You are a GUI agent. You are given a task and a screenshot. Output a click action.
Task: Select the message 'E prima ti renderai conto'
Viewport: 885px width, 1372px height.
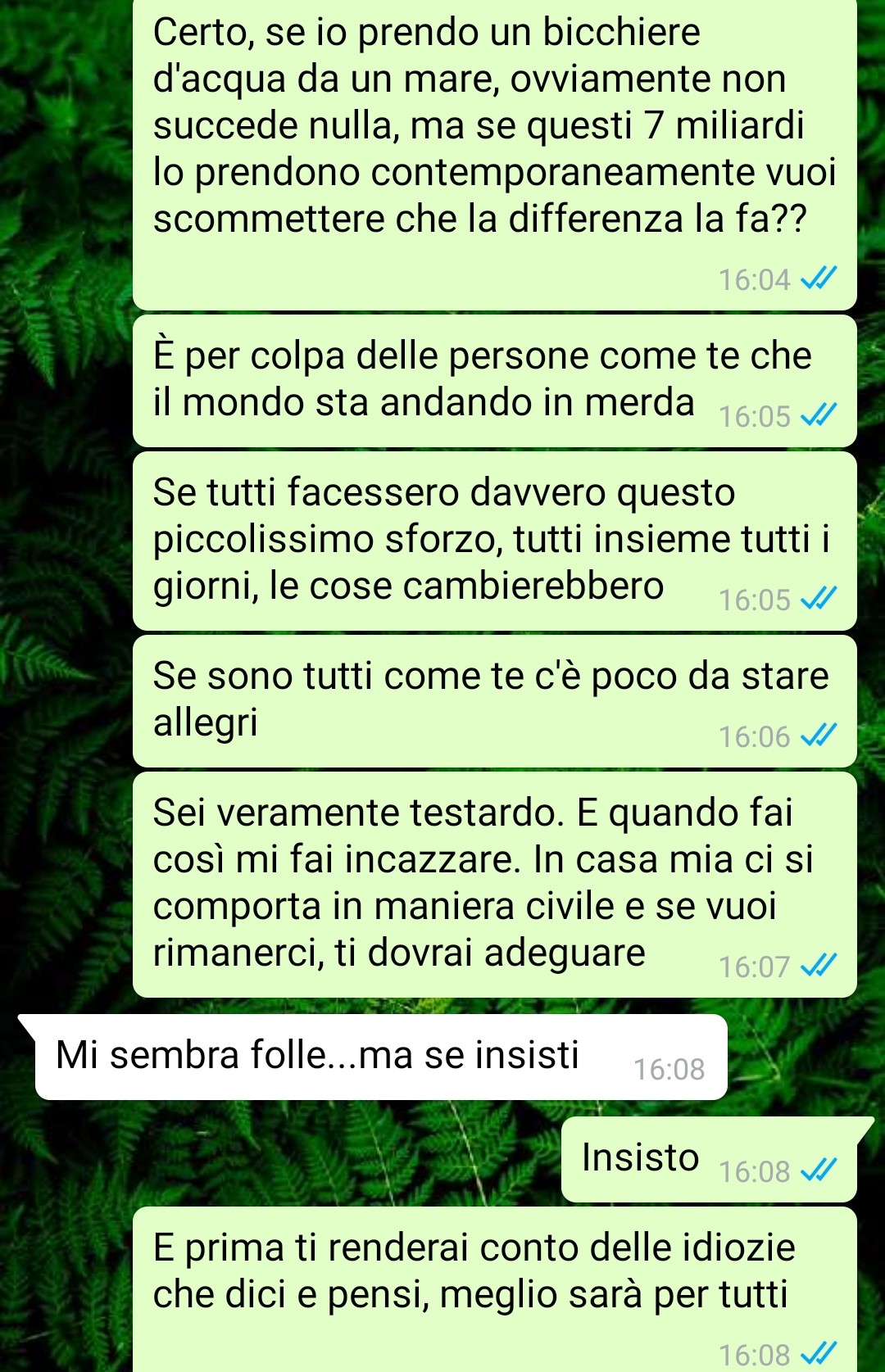point(495,1289)
